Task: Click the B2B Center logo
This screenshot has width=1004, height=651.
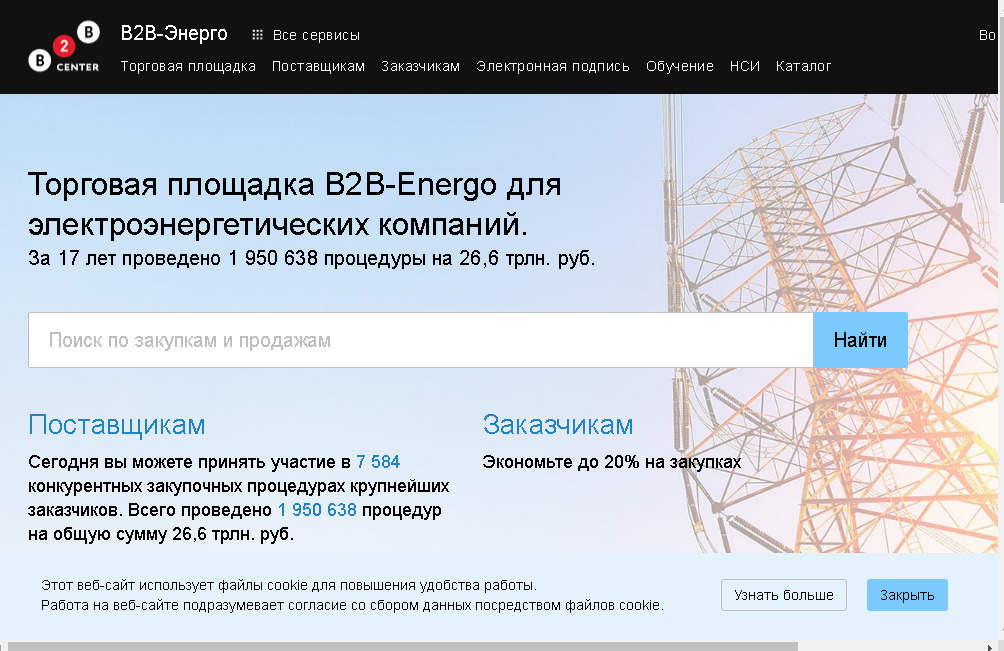Action: (64, 46)
